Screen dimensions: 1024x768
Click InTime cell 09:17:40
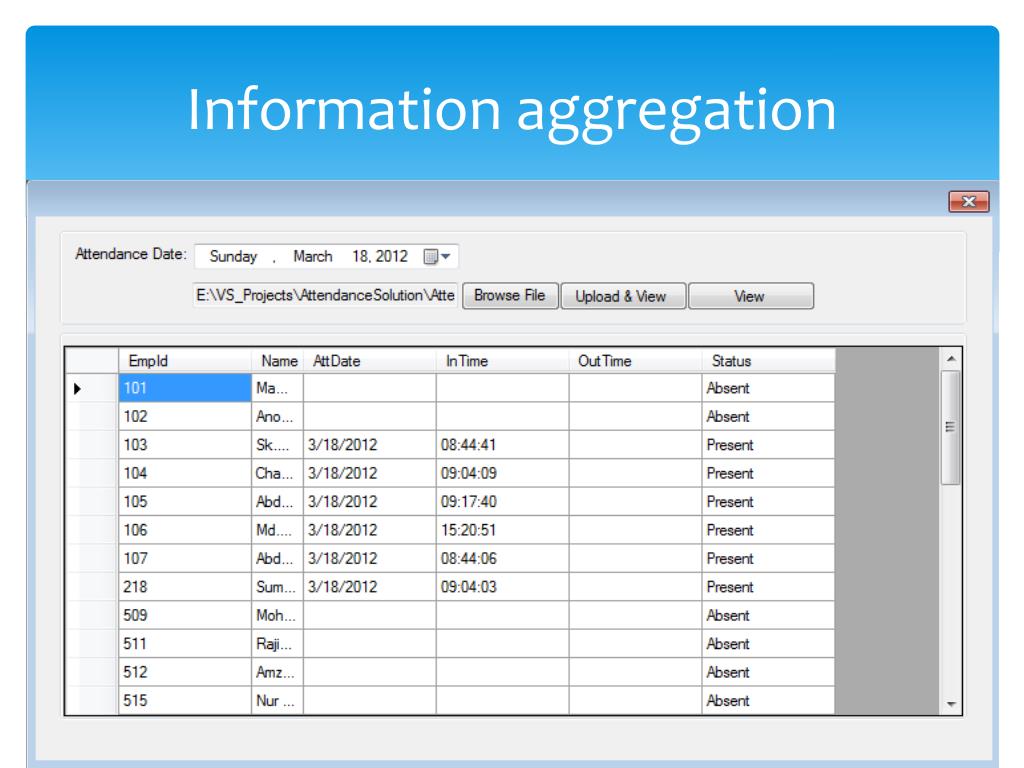[x=503, y=502]
